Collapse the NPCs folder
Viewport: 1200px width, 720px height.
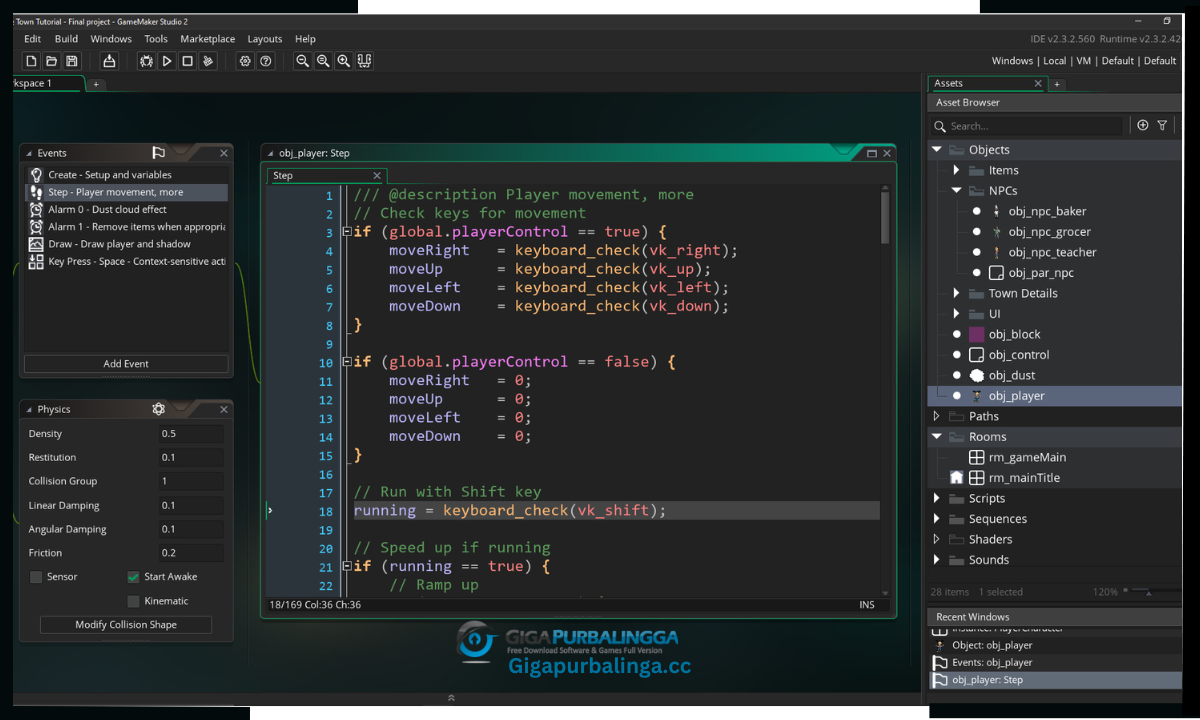point(956,190)
